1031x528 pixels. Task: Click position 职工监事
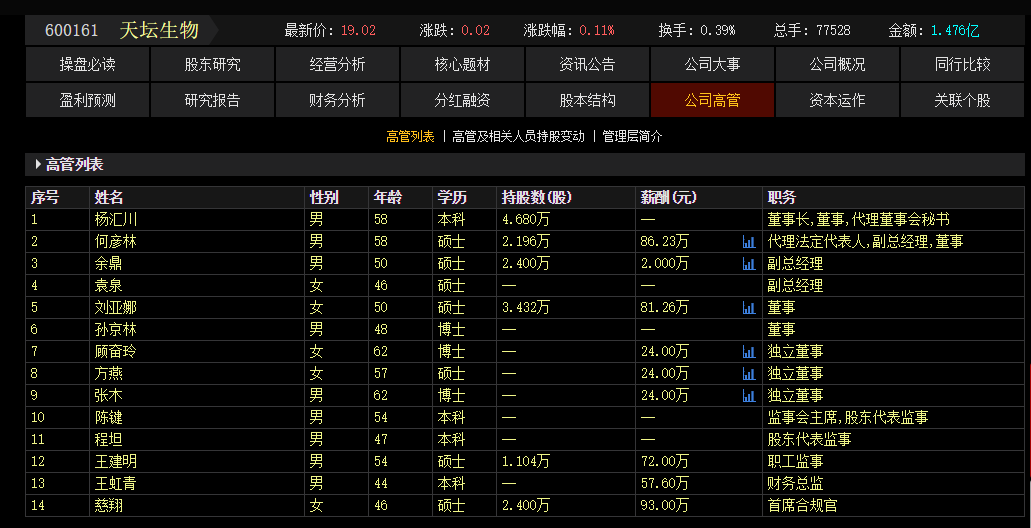pyautogui.click(x=795, y=462)
